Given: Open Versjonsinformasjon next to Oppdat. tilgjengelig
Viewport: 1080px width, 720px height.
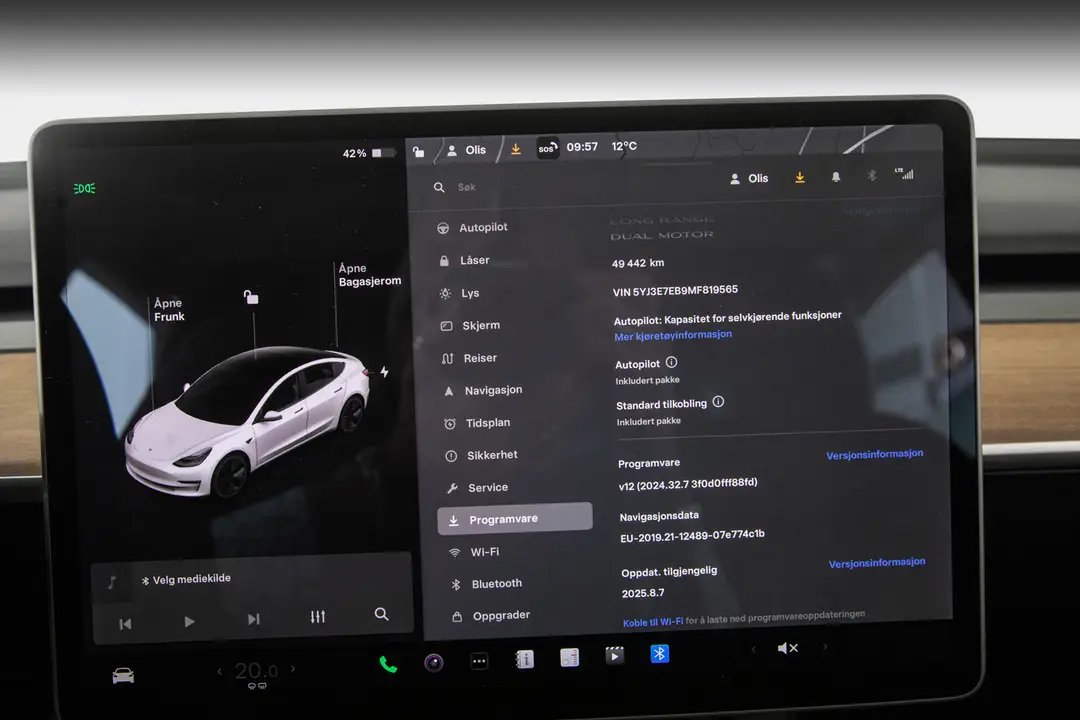Looking at the screenshot, I should (877, 563).
